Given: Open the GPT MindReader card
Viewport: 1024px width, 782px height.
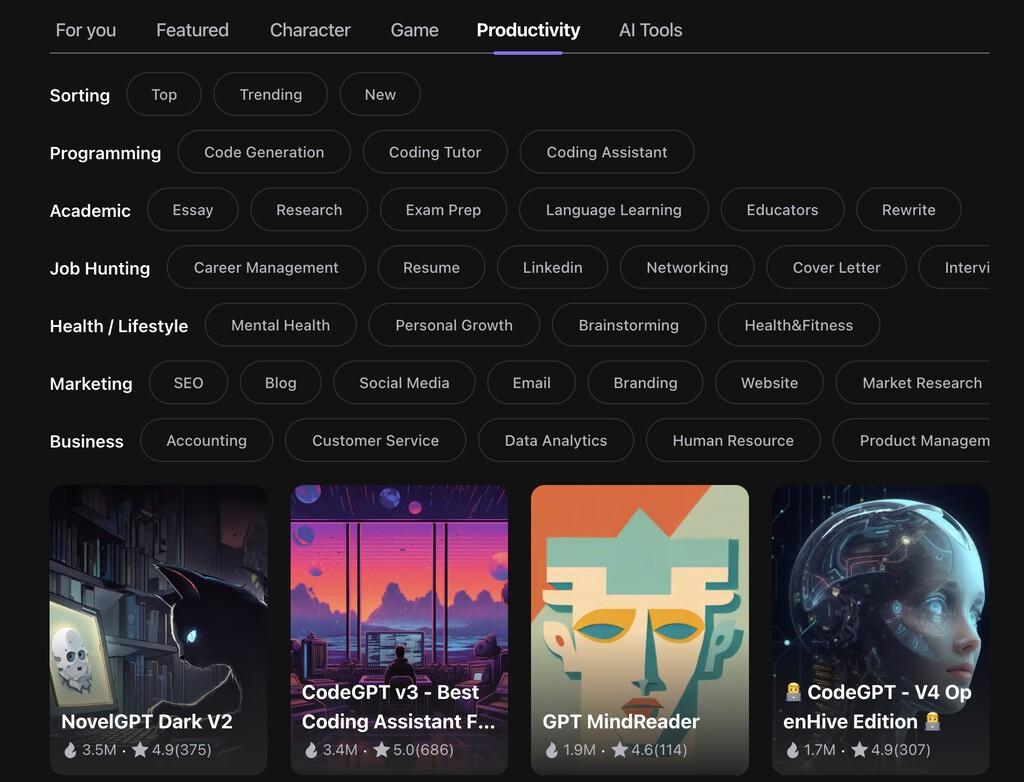Looking at the screenshot, I should (x=640, y=630).
